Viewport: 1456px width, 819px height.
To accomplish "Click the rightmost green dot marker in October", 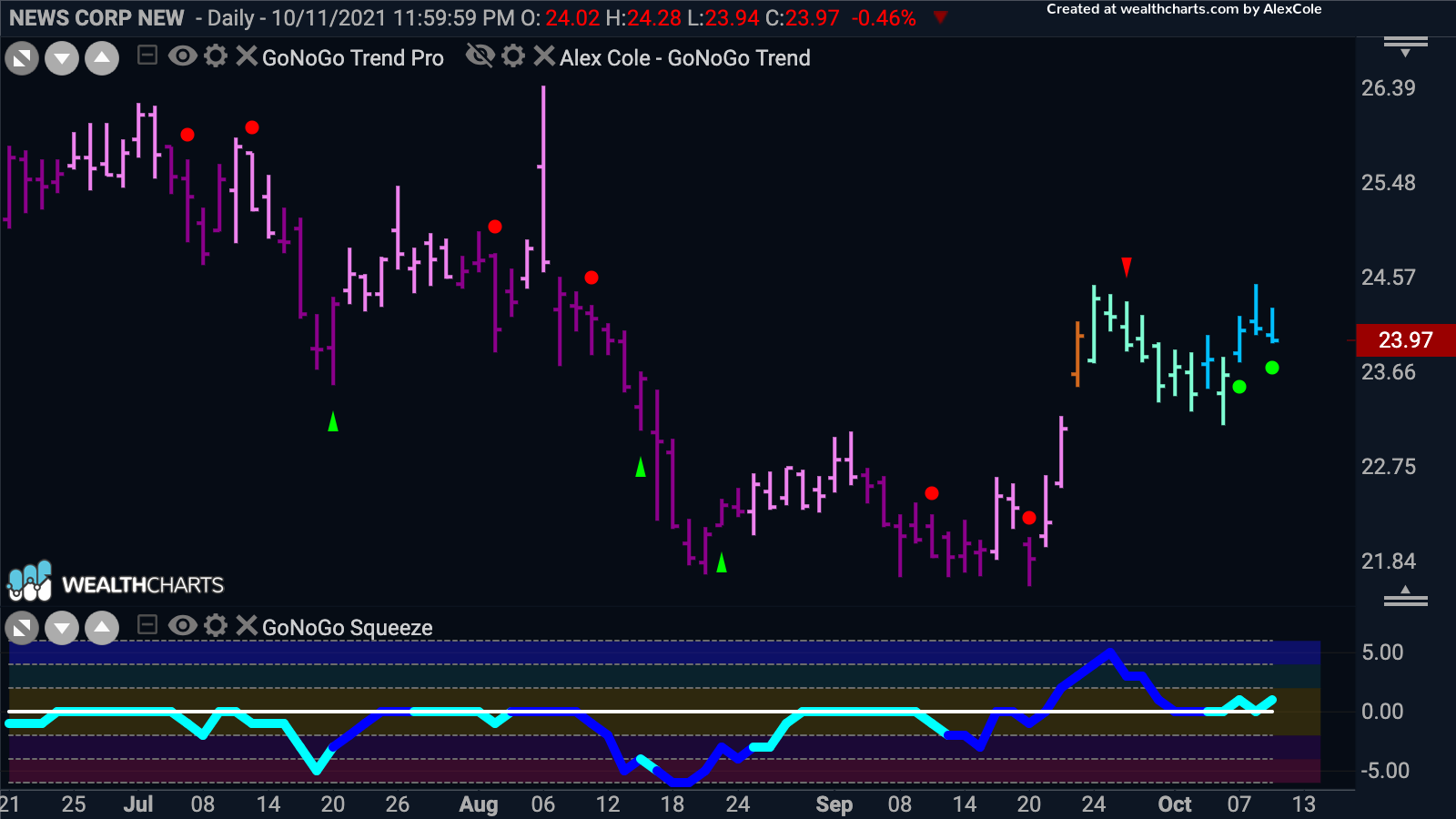I will [1272, 368].
